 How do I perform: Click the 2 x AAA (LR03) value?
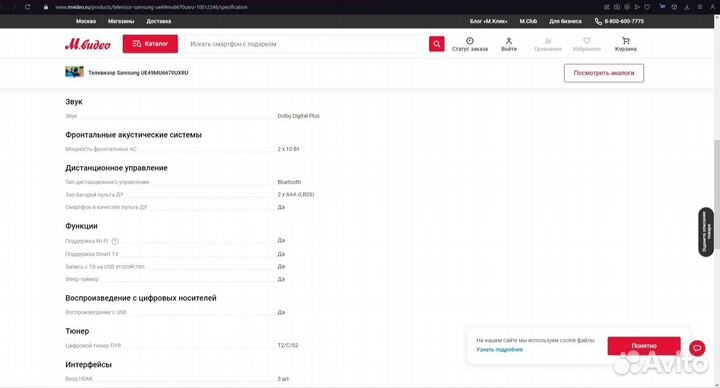296,194
